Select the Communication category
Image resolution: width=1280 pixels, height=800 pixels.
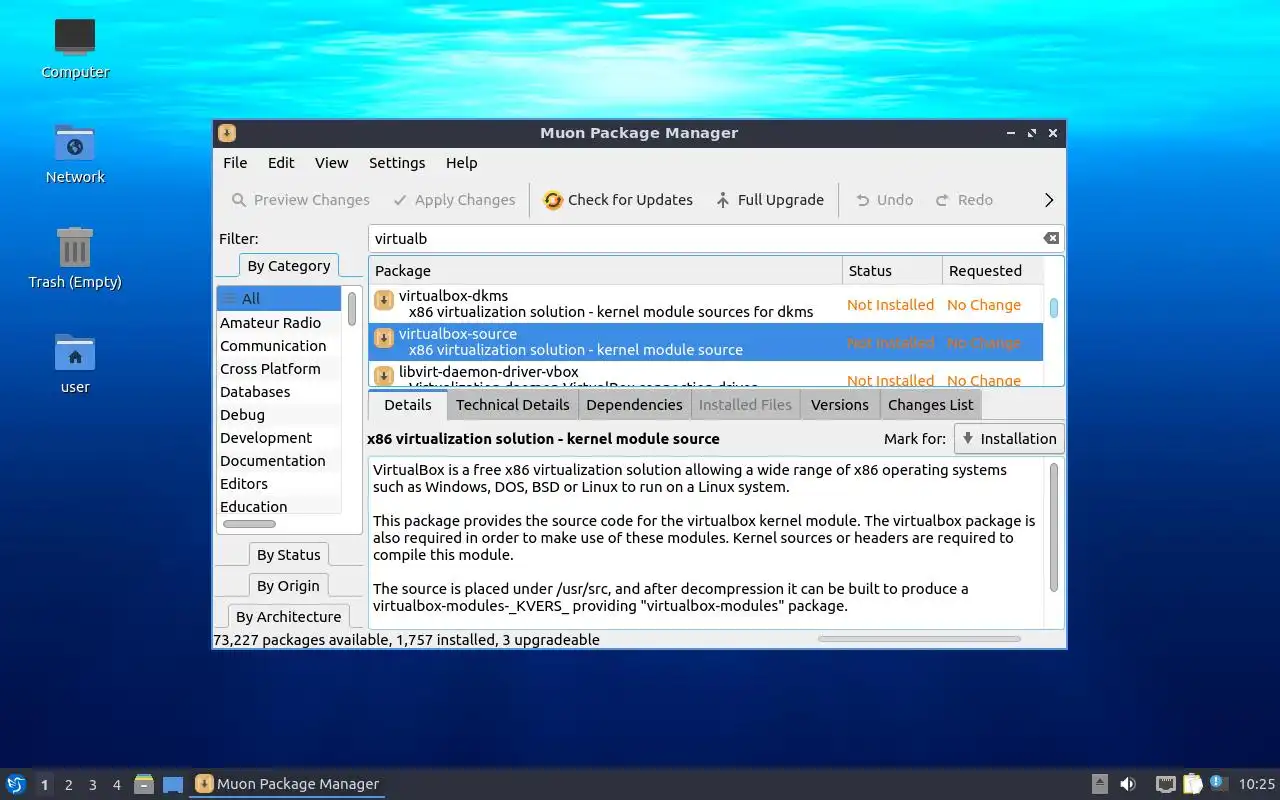tap(279, 345)
